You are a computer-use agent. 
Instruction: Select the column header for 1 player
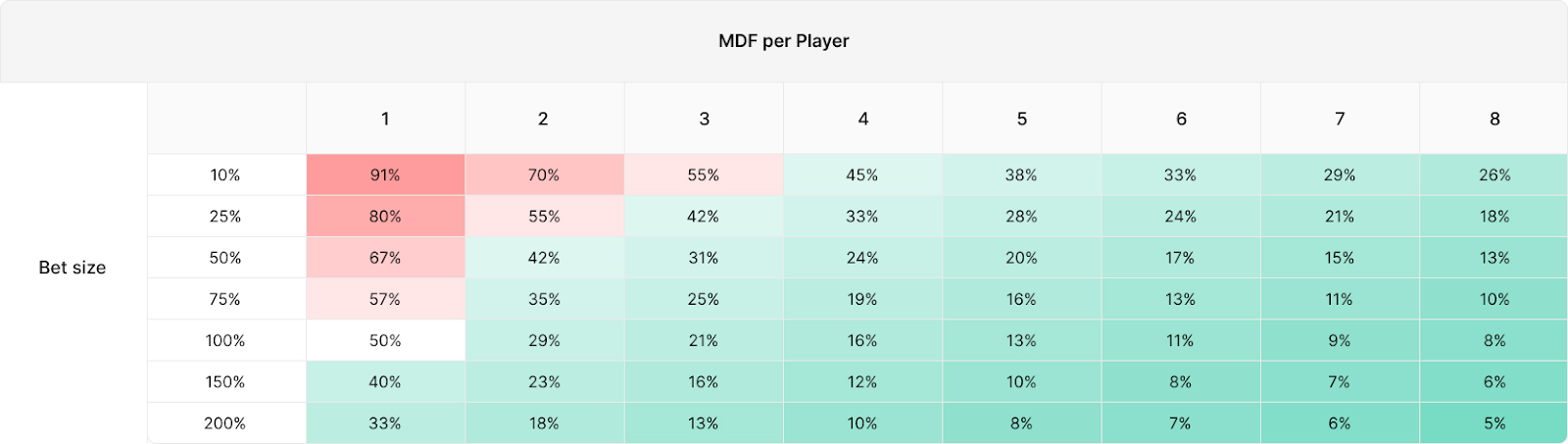(x=385, y=119)
